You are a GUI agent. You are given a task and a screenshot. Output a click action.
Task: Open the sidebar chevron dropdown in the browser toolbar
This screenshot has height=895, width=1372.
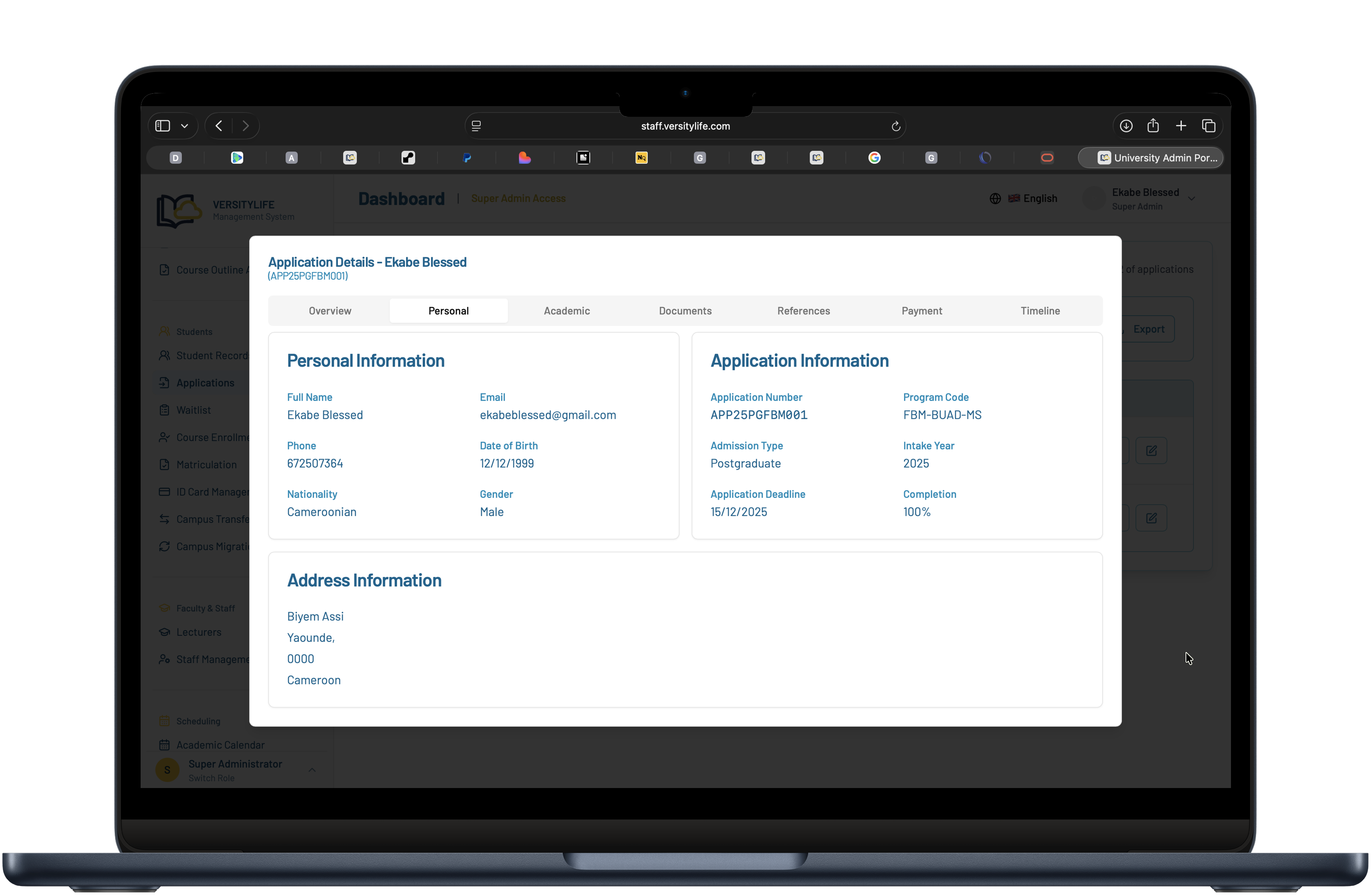pos(184,126)
